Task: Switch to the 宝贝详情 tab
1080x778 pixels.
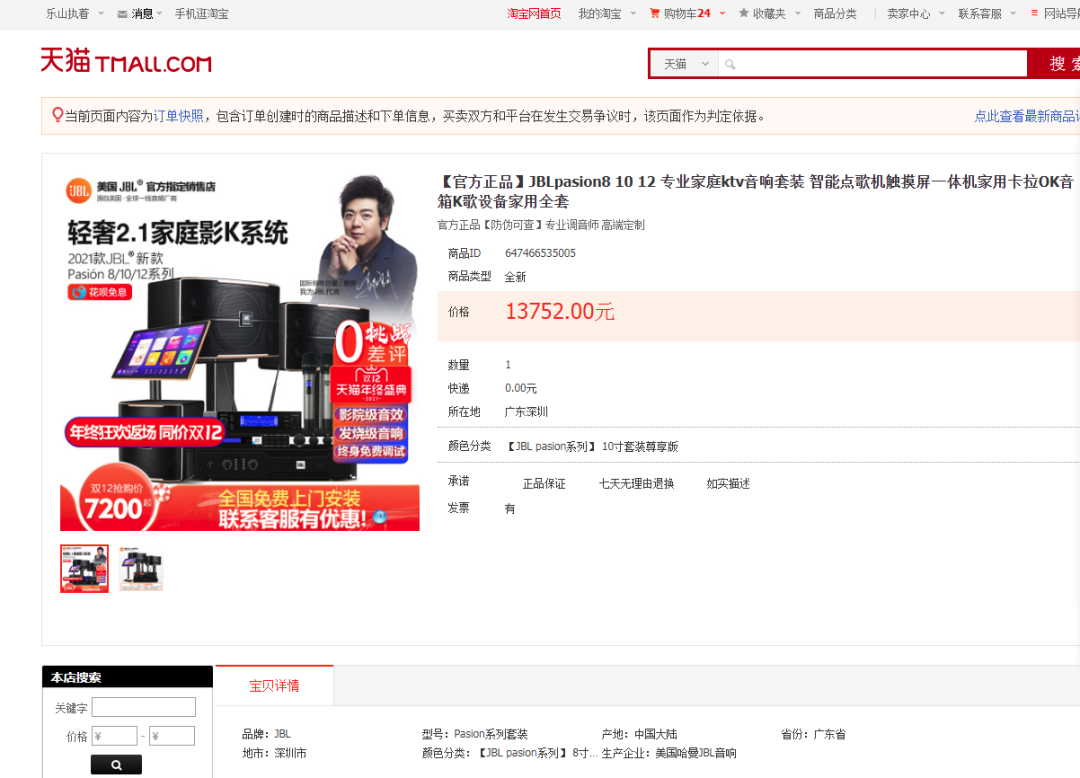Action: pos(274,686)
